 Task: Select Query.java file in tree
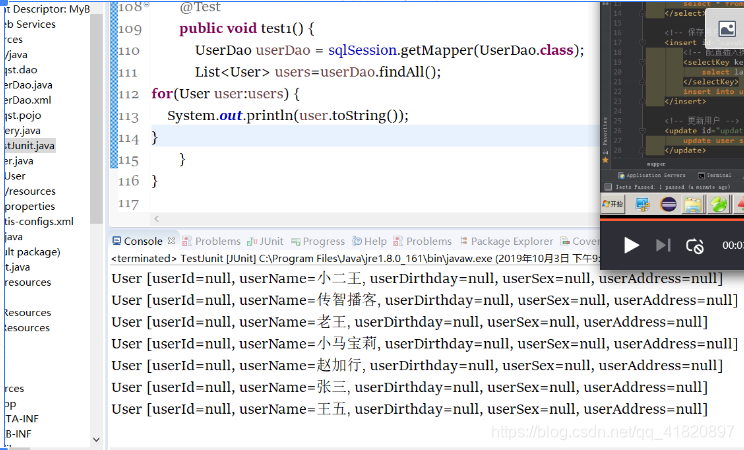coord(22,131)
